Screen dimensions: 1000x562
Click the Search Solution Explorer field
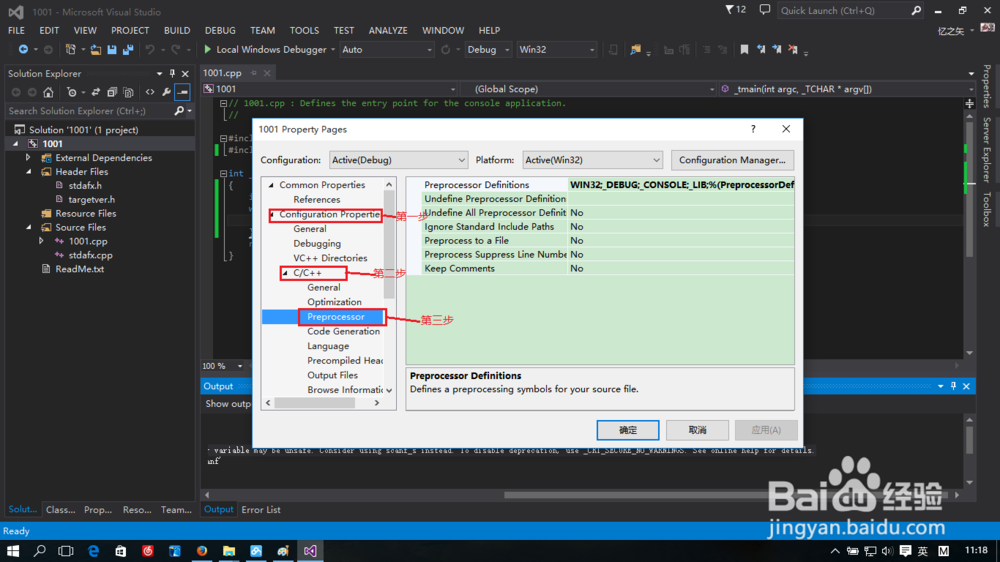[x=89, y=111]
